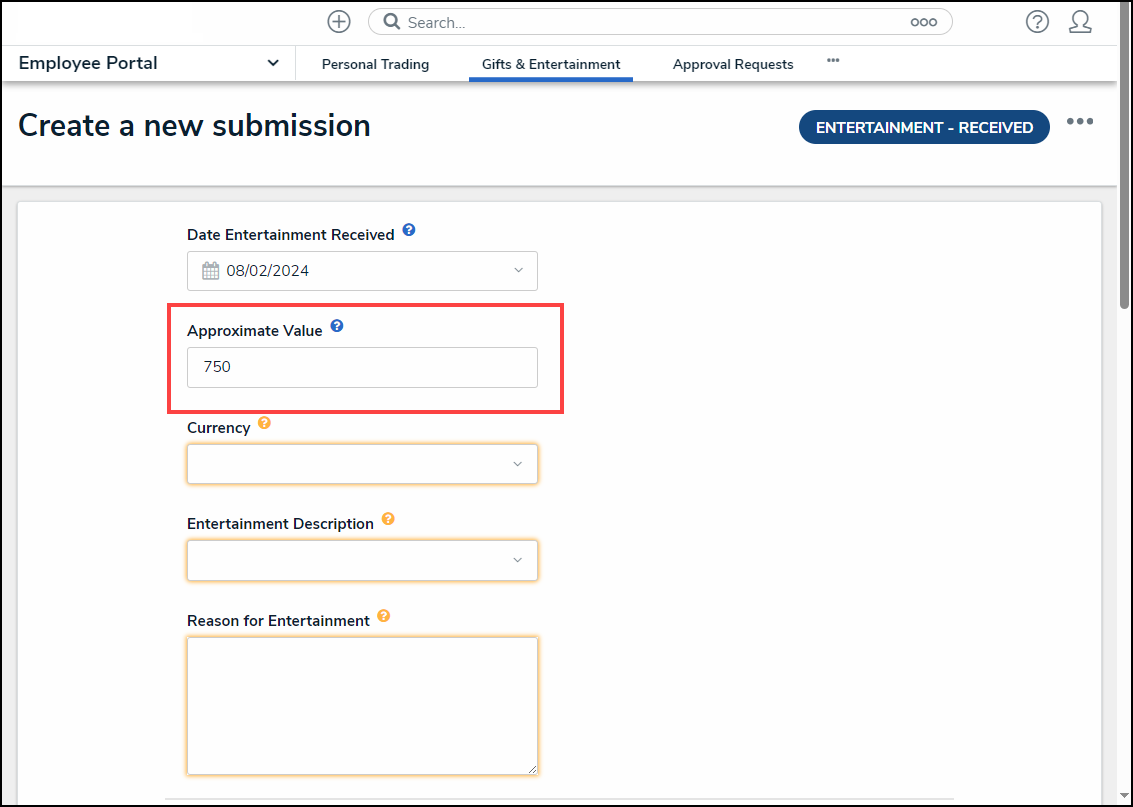The image size is (1133, 807).
Task: Switch to the Personal Trading tab
Action: (375, 64)
